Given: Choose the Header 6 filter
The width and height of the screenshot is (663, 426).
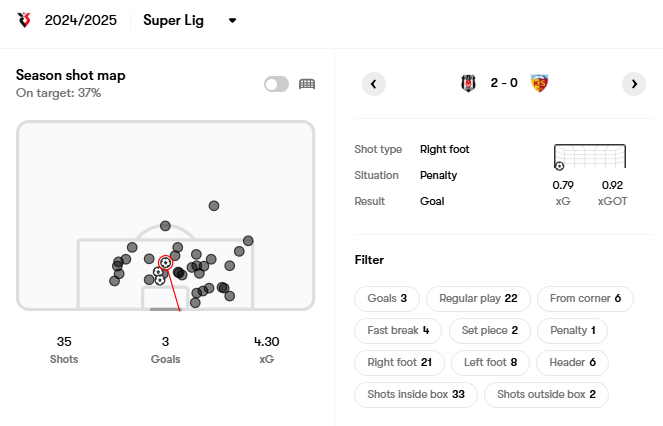Looking at the screenshot, I should (573, 363).
